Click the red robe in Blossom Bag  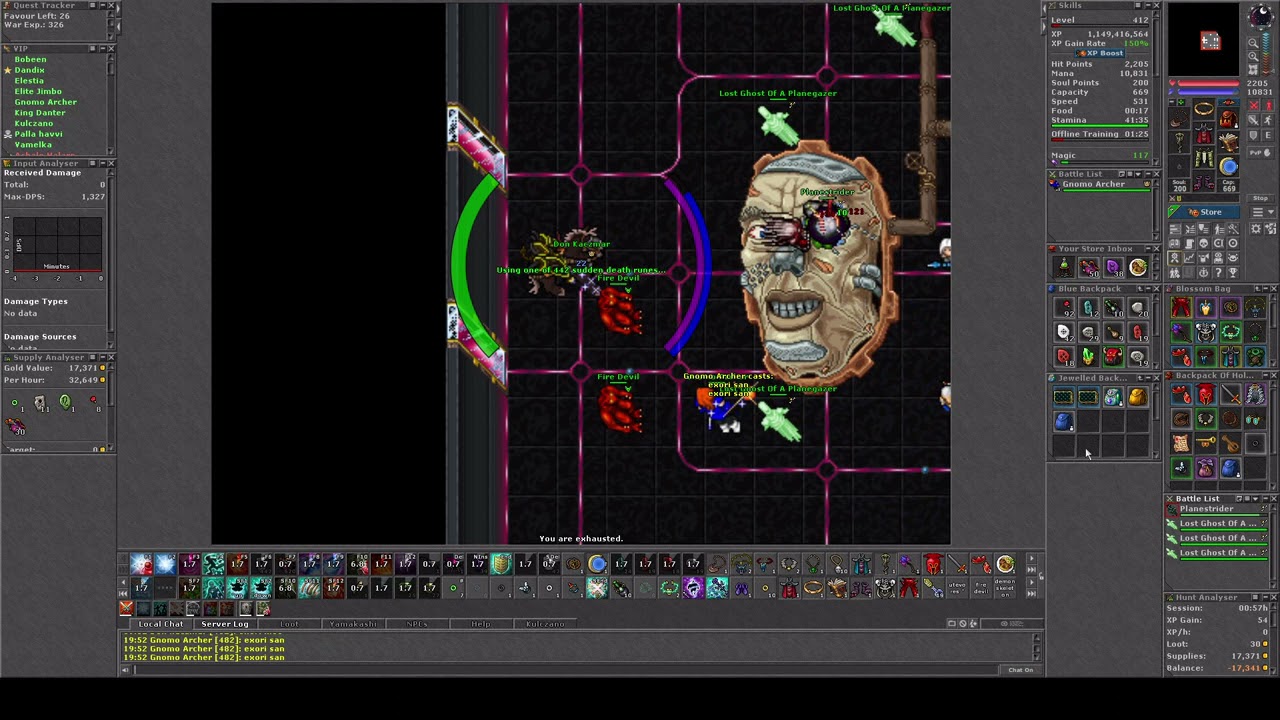(1181, 309)
